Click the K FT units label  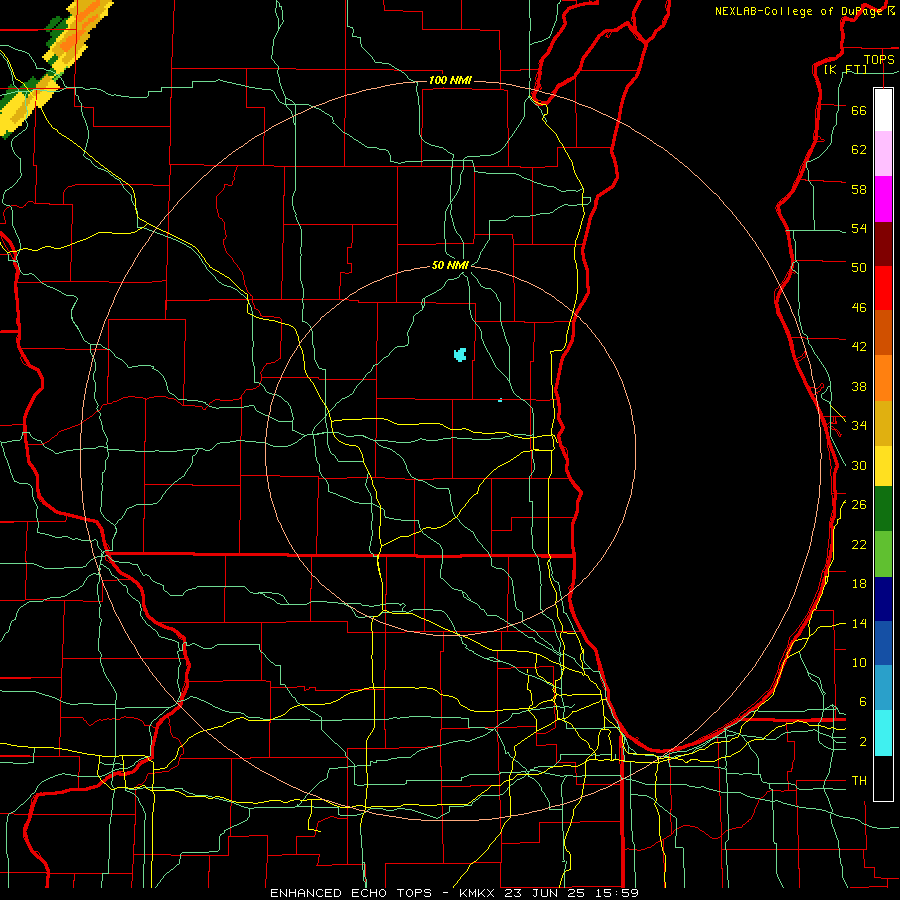[845, 69]
